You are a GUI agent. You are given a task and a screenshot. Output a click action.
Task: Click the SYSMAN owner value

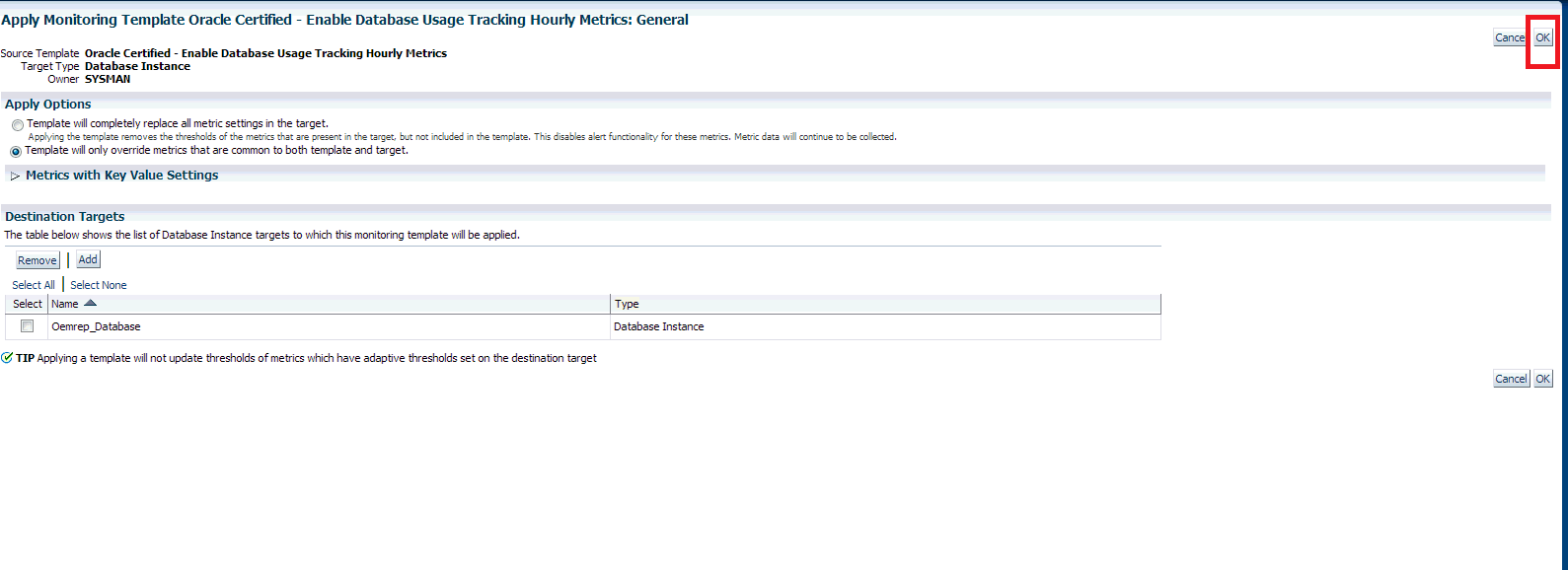[108, 79]
